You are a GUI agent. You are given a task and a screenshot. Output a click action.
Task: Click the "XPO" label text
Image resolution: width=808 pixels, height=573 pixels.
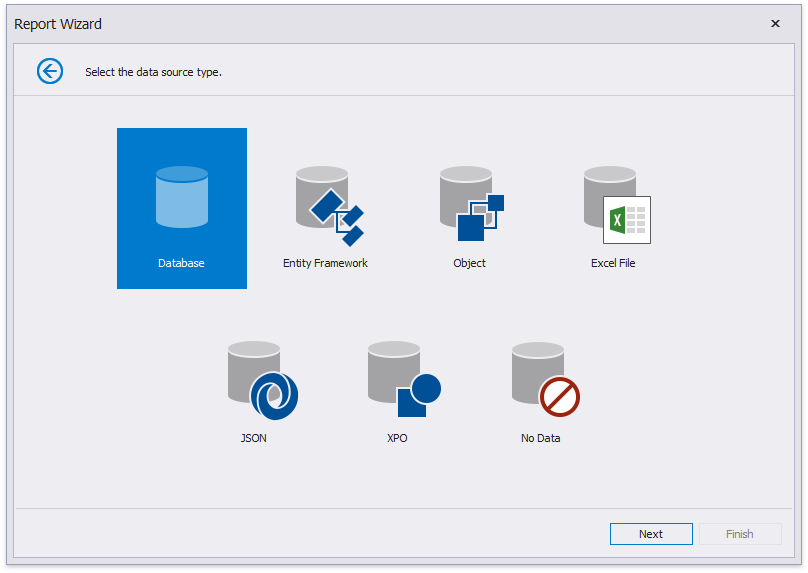(397, 438)
